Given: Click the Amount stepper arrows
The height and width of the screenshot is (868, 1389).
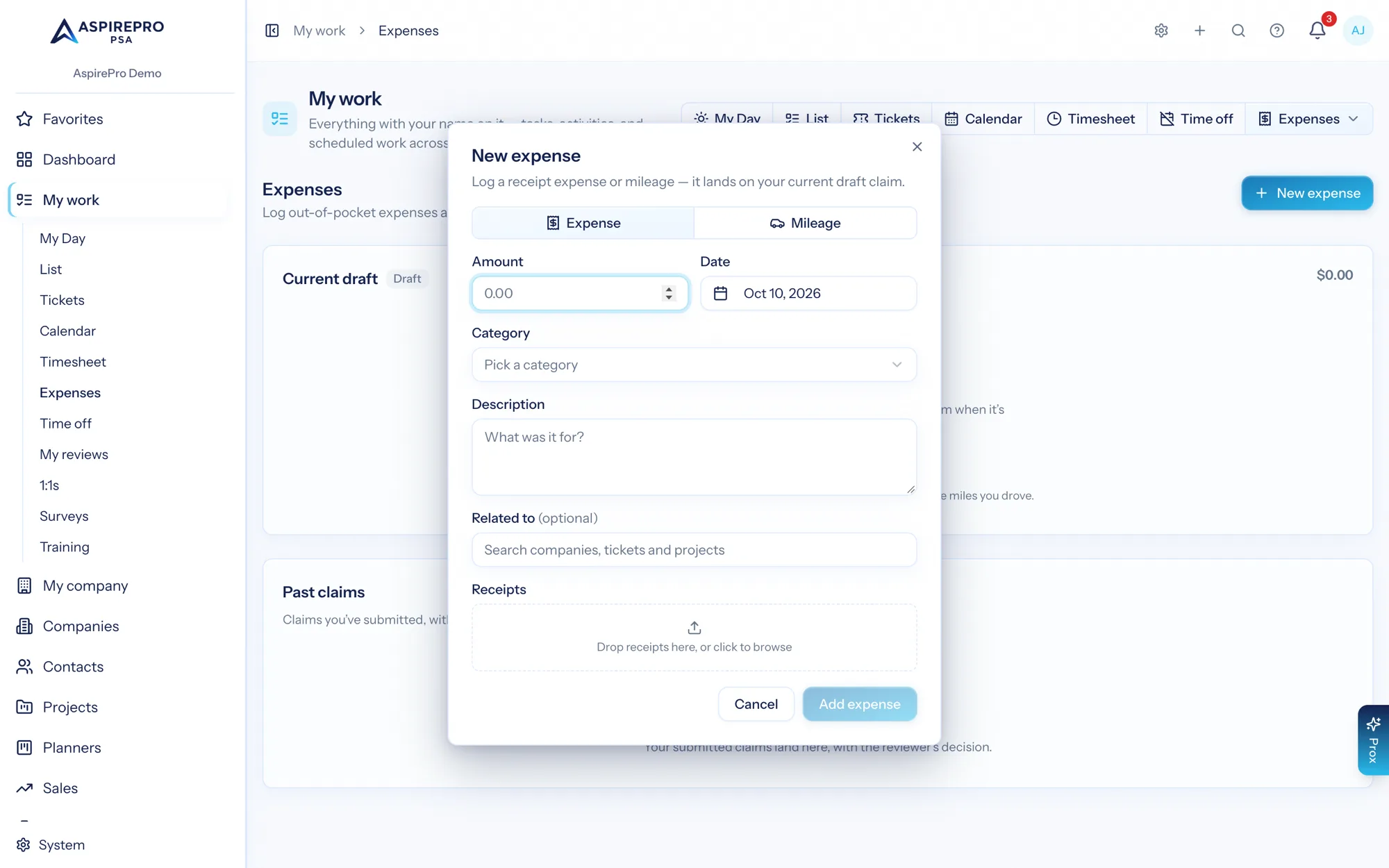Looking at the screenshot, I should (668, 294).
